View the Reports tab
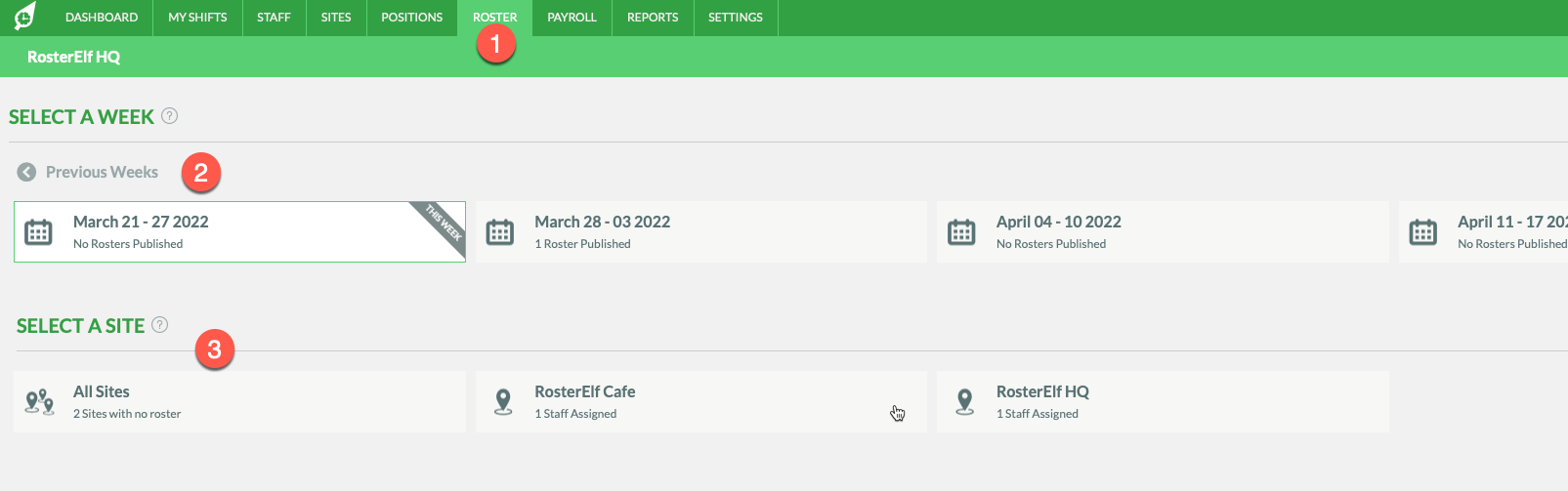 point(653,18)
